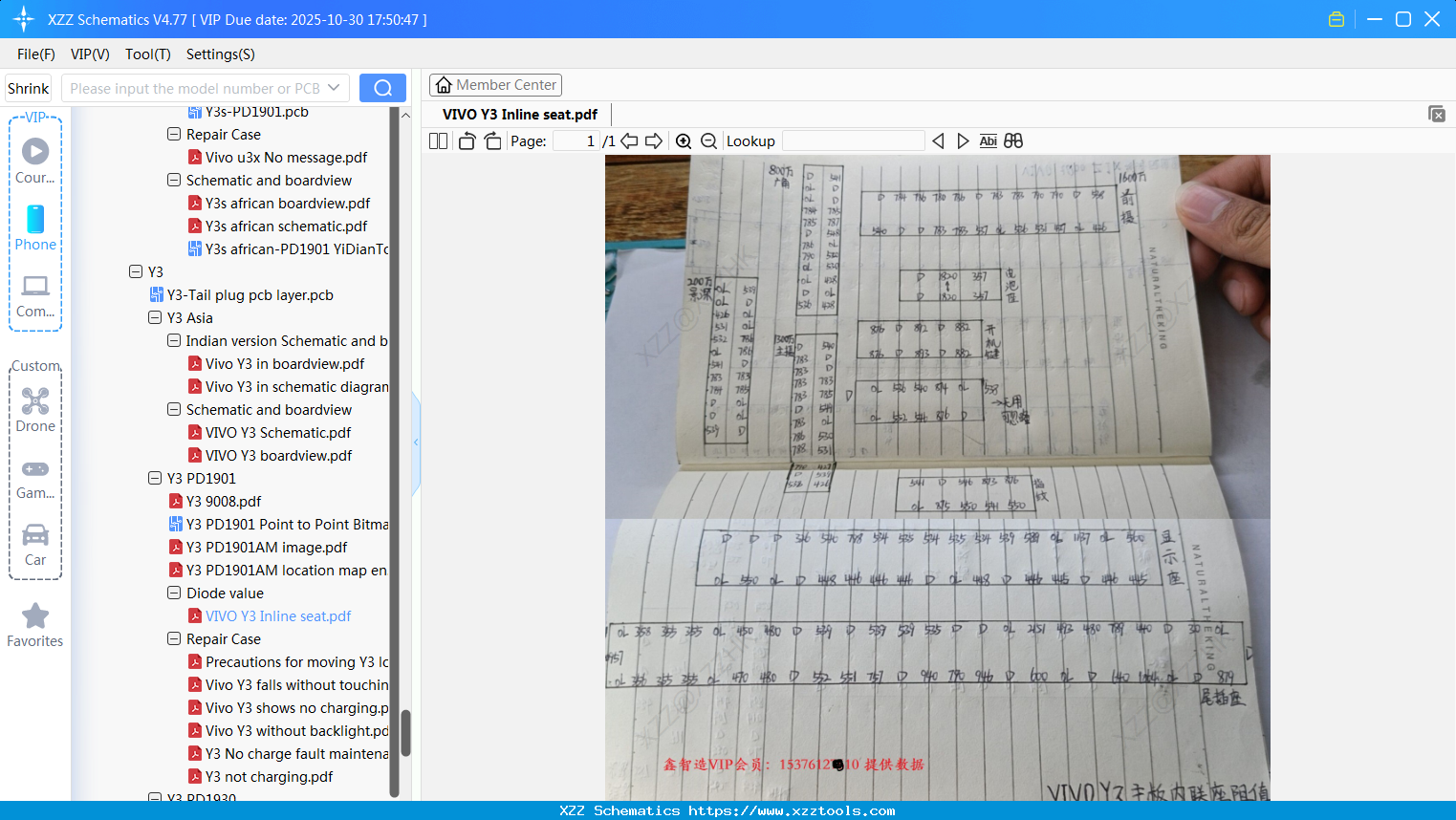
Task: Open the xzztools.com link in status bar
Action: [x=792, y=810]
